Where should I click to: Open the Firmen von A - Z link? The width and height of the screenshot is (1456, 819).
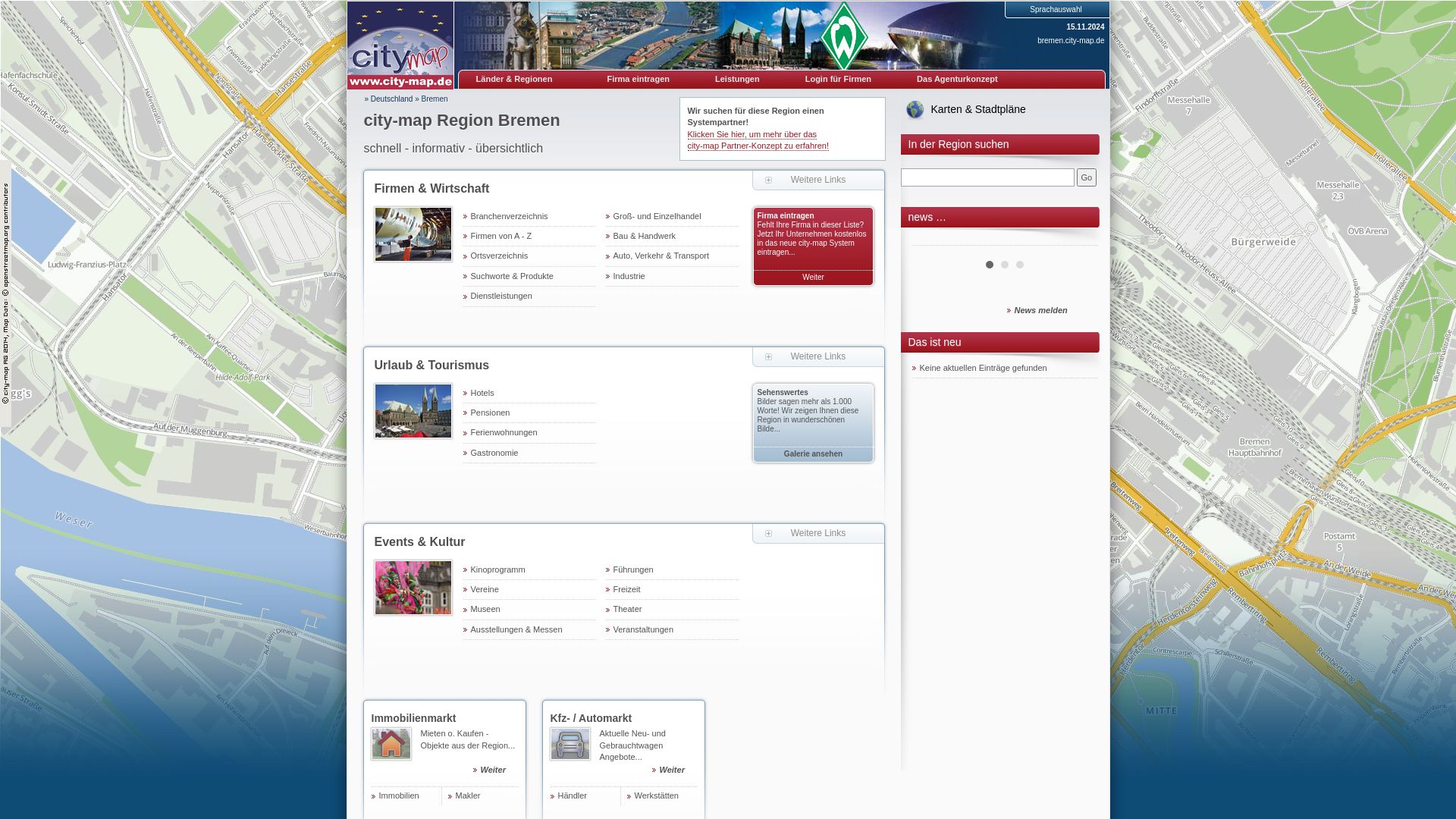coord(500,236)
